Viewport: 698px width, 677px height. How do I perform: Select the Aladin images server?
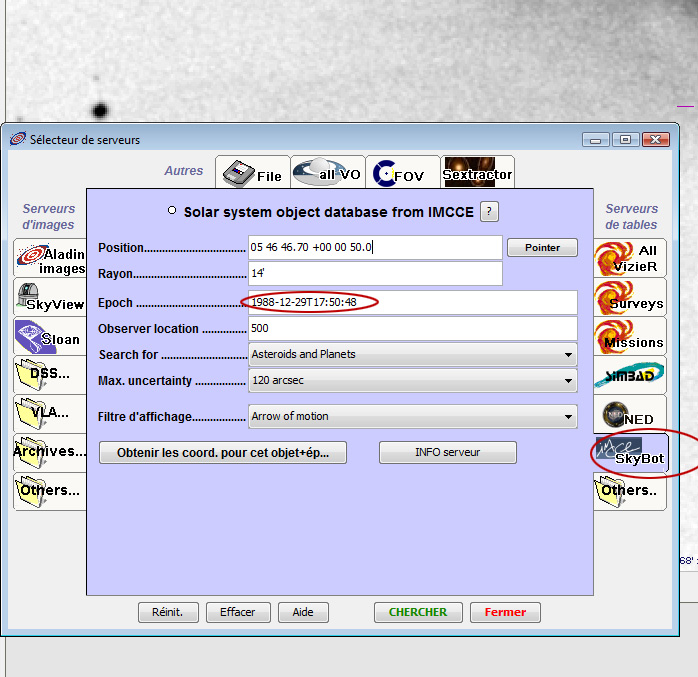[50, 258]
